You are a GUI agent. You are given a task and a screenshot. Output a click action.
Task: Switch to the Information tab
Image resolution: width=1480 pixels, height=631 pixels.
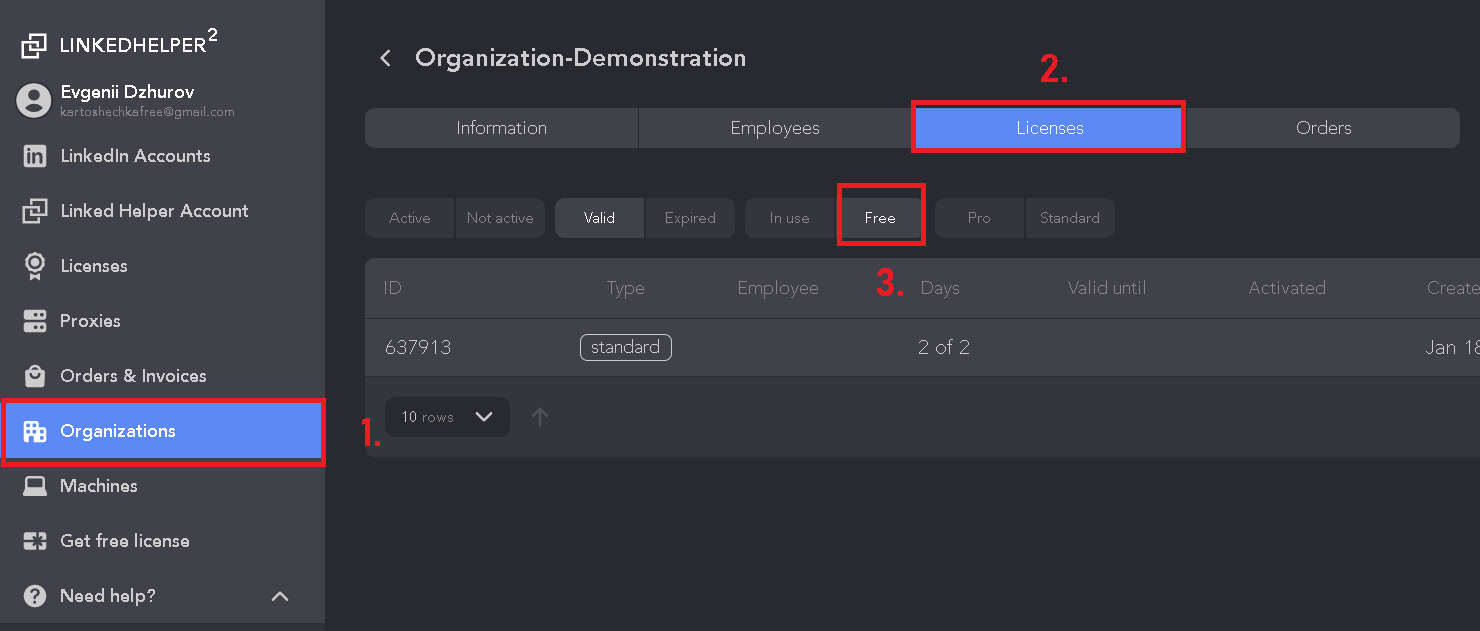[x=502, y=128]
